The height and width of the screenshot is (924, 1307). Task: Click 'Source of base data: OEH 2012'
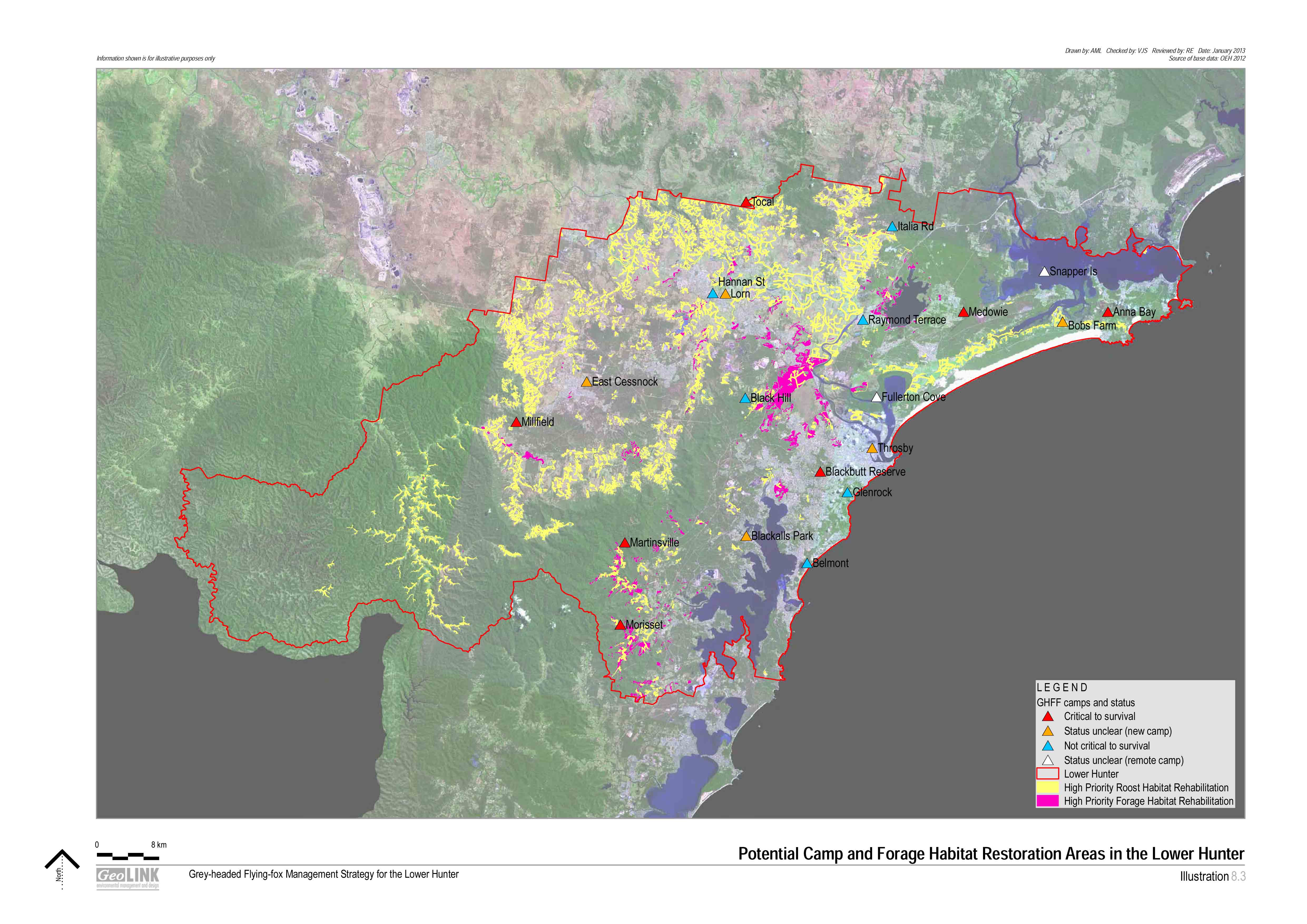click(1207, 59)
